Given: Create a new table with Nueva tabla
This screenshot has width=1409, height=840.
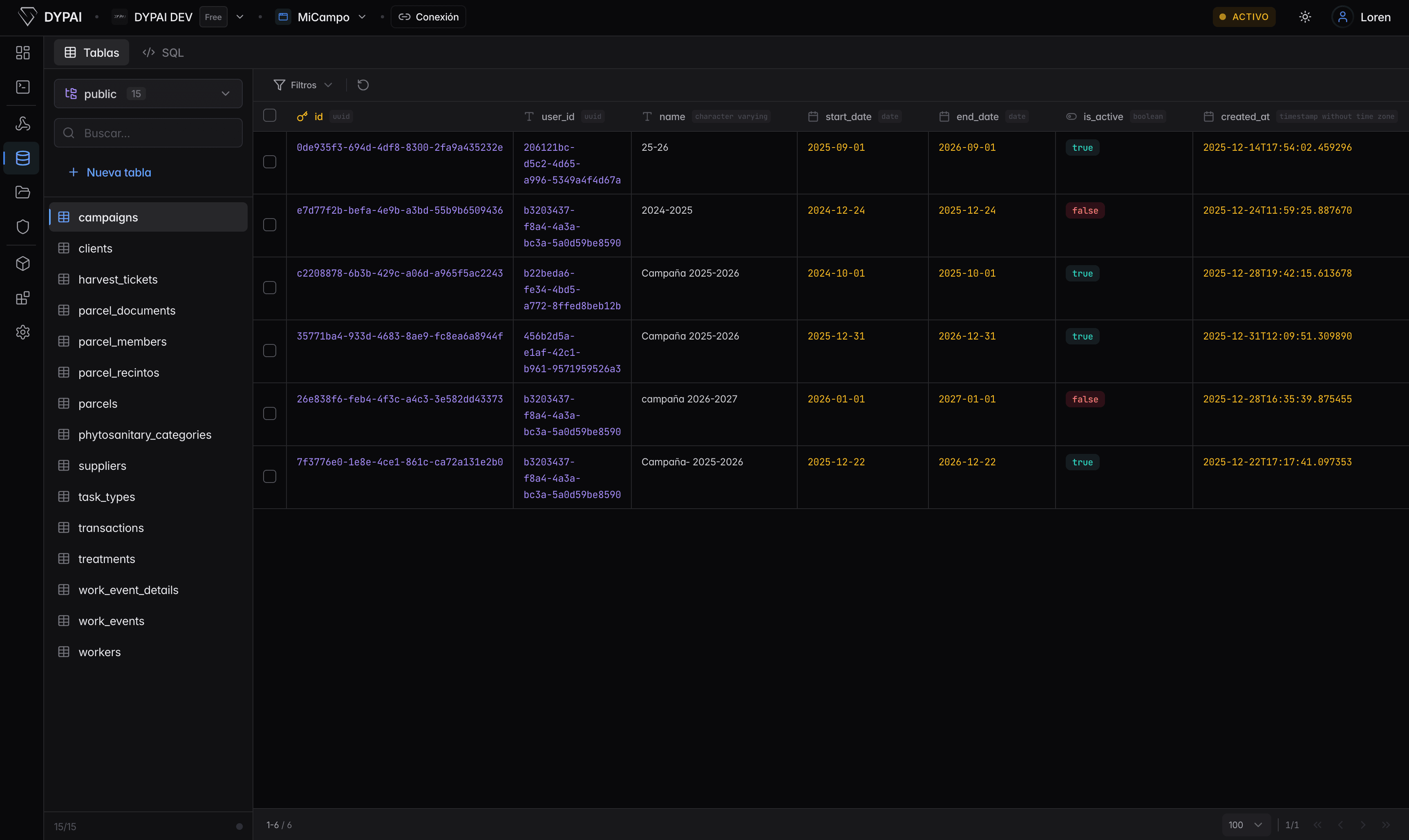Looking at the screenshot, I should coord(110,172).
